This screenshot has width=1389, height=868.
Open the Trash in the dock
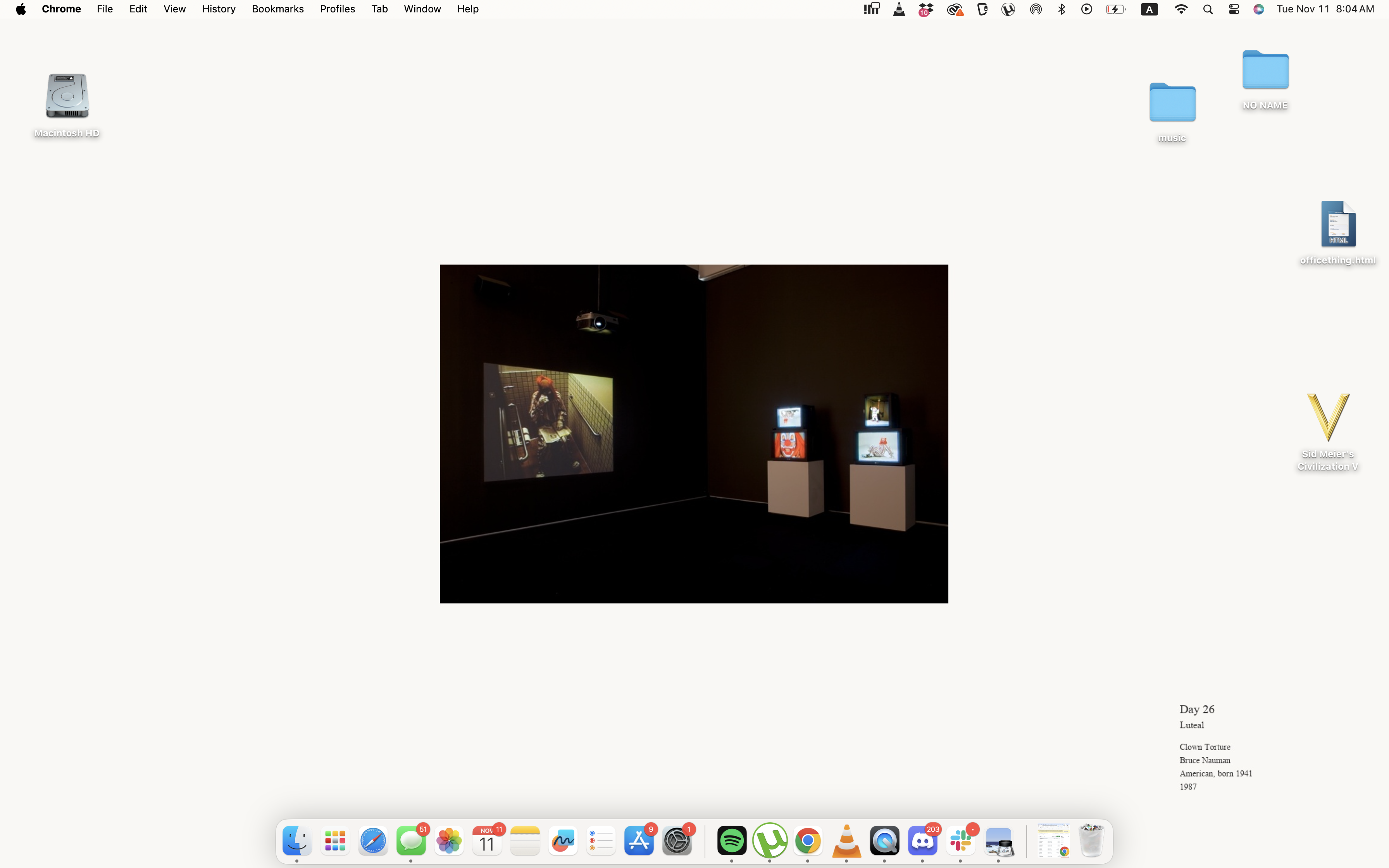[x=1091, y=841]
